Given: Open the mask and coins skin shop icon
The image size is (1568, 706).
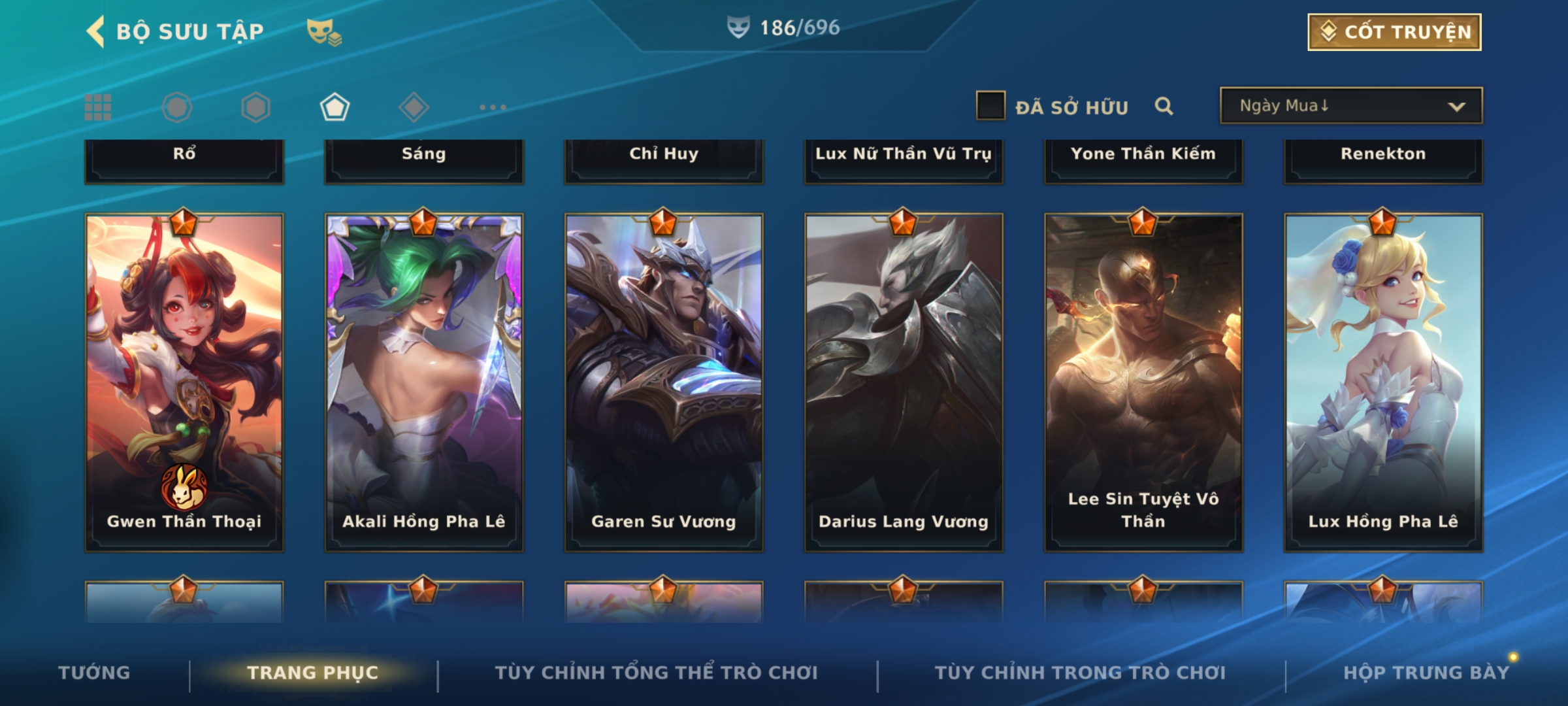Looking at the screenshot, I should tap(324, 32).
